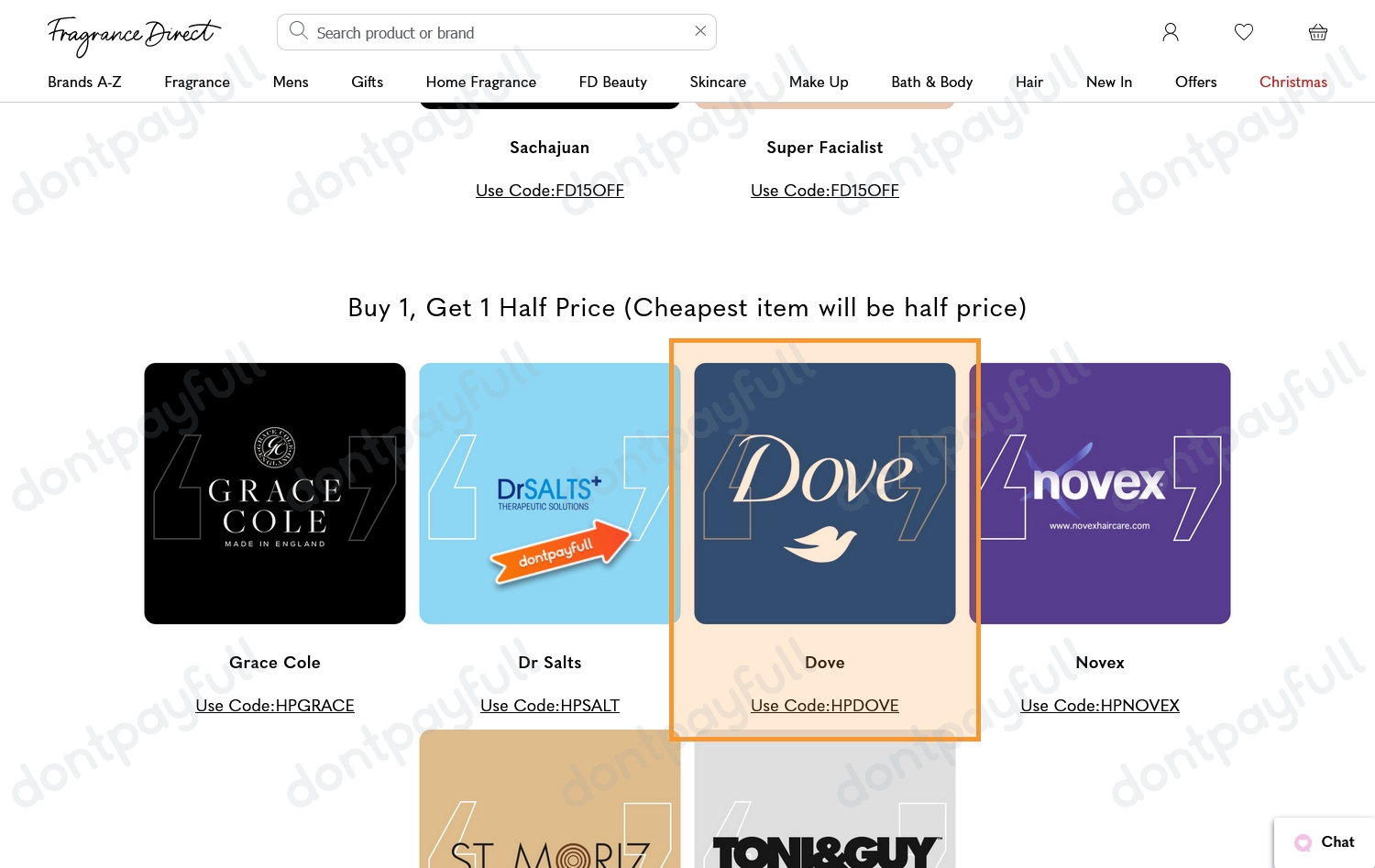This screenshot has width=1375, height=868.
Task: Open the Bath & Body menu
Action: [x=931, y=82]
